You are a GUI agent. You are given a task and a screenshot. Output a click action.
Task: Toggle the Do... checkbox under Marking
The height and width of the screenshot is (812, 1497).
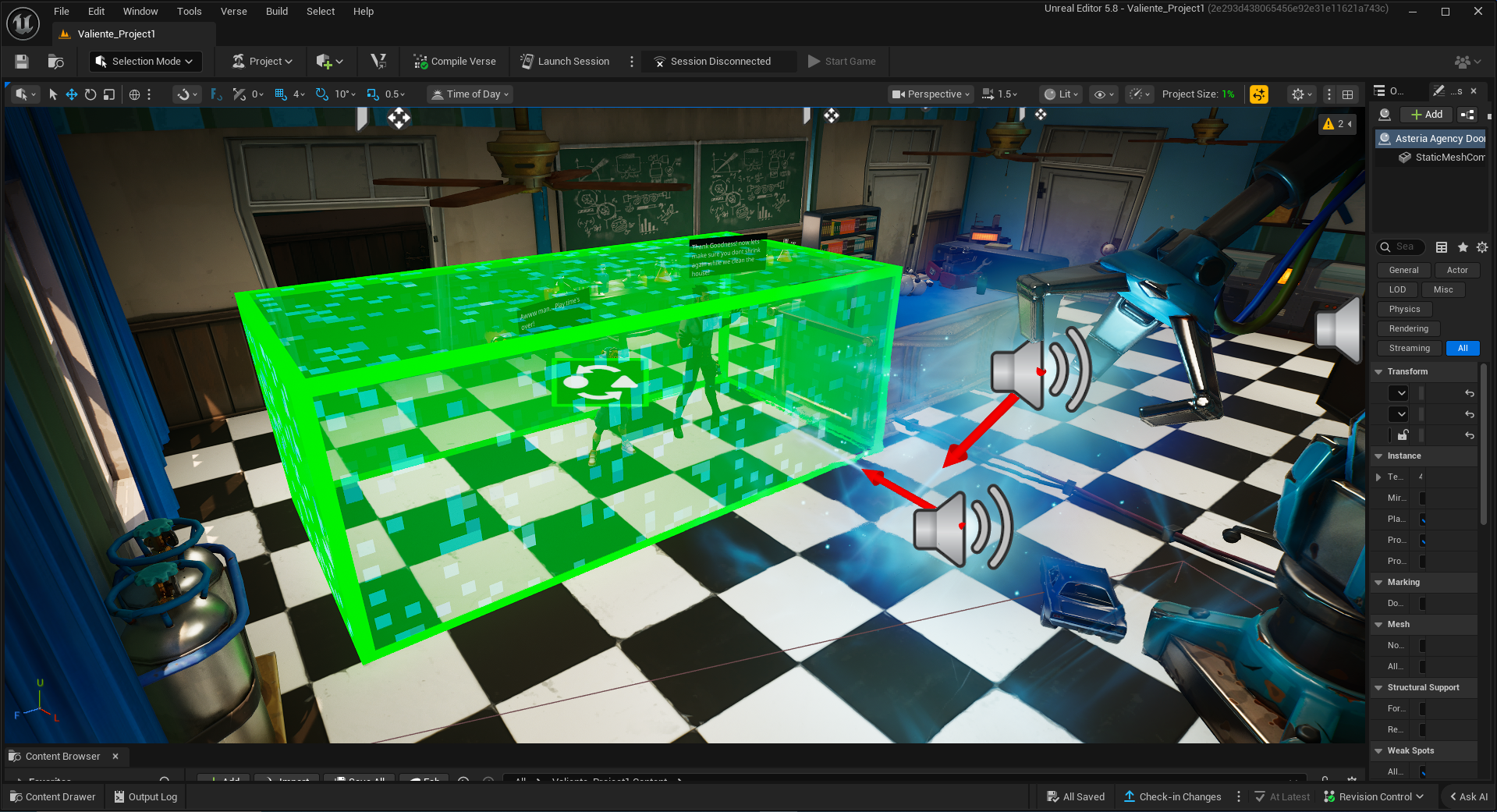[1422, 604]
